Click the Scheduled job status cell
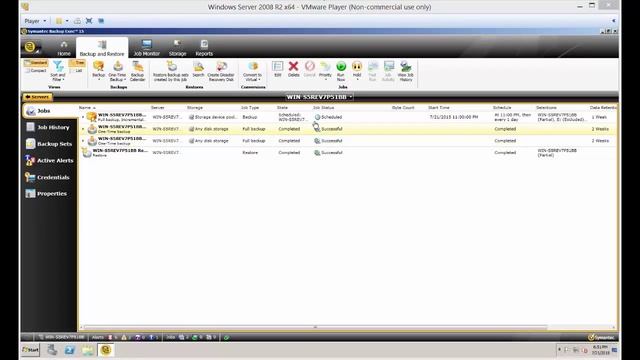640x360 pixels. tap(328, 117)
